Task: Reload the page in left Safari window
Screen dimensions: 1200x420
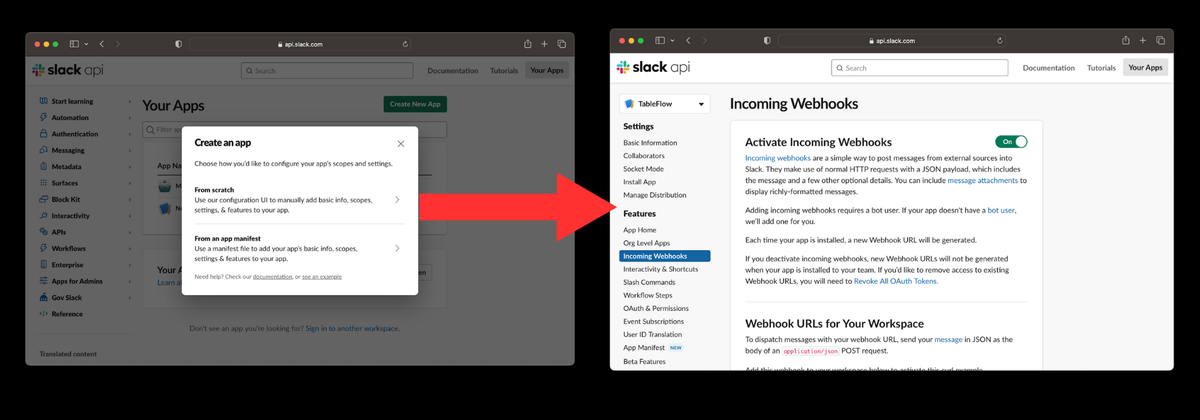Action: point(405,44)
